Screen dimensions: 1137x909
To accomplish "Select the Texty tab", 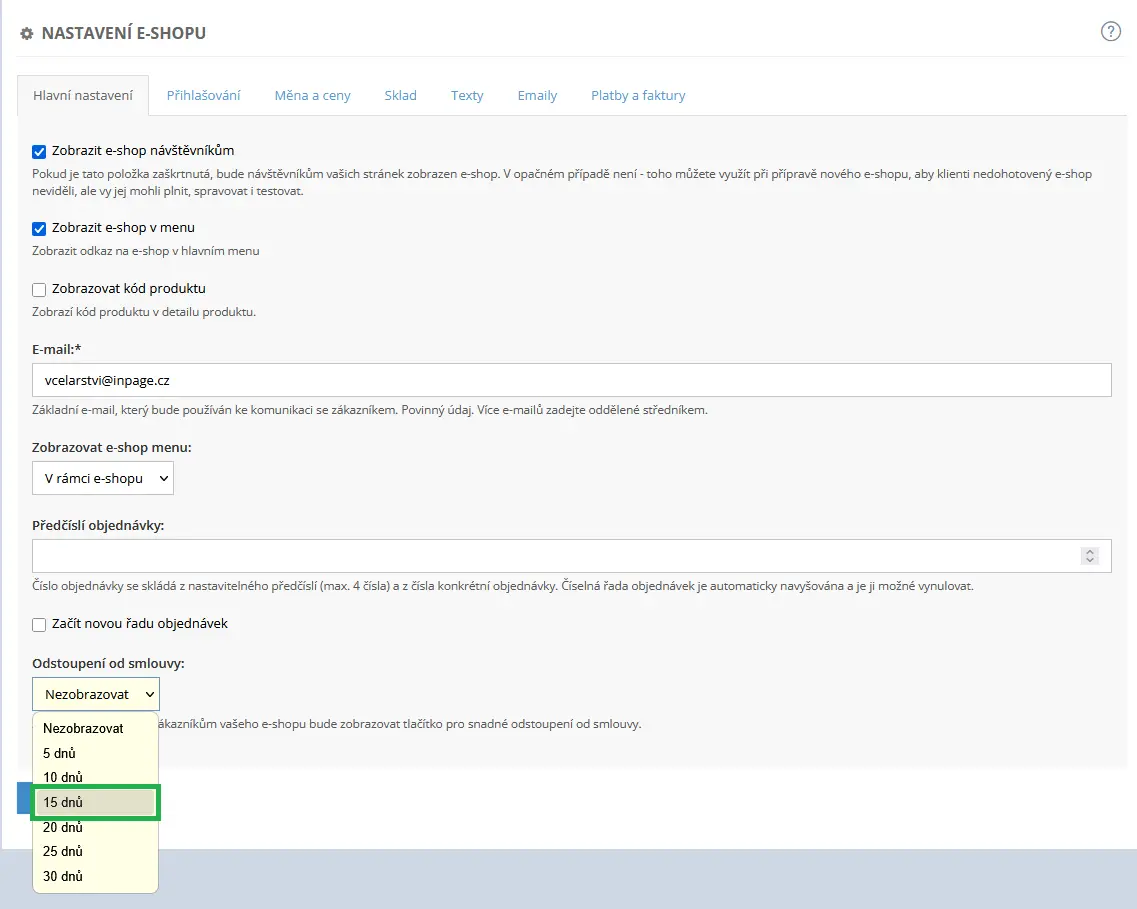I will (467, 96).
